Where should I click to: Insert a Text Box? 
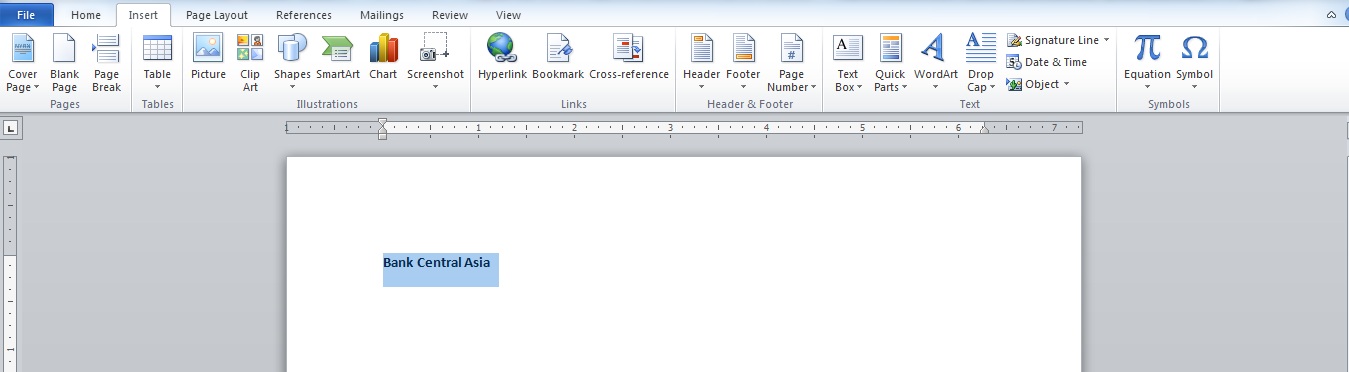pos(847,62)
